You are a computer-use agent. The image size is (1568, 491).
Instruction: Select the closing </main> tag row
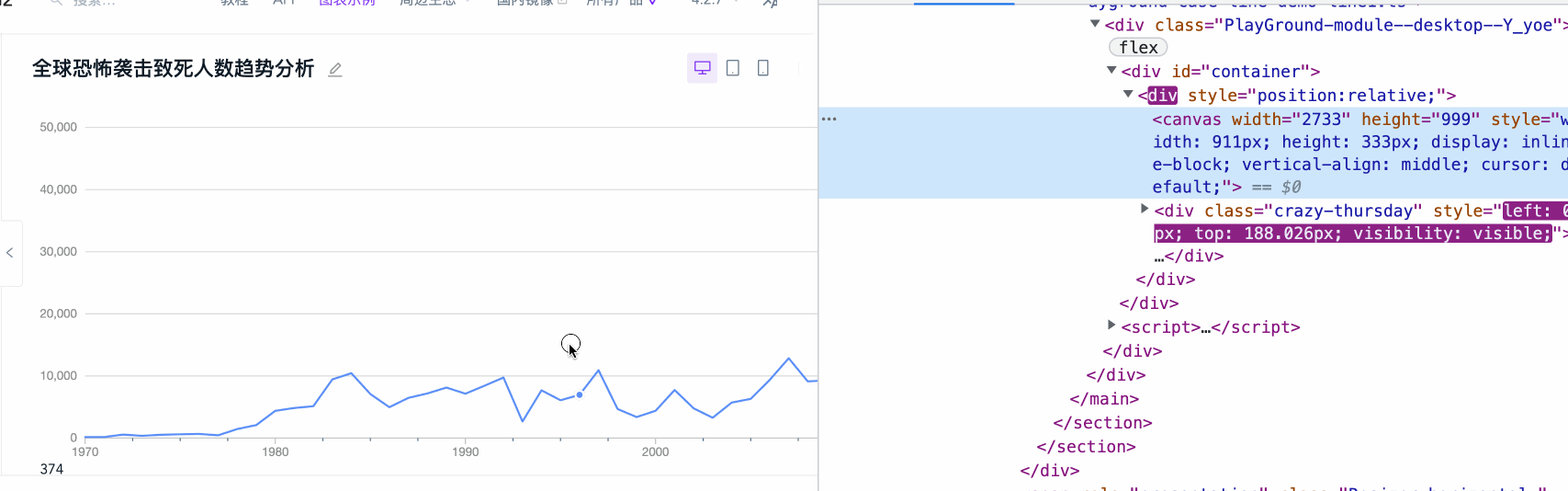click(x=1104, y=399)
